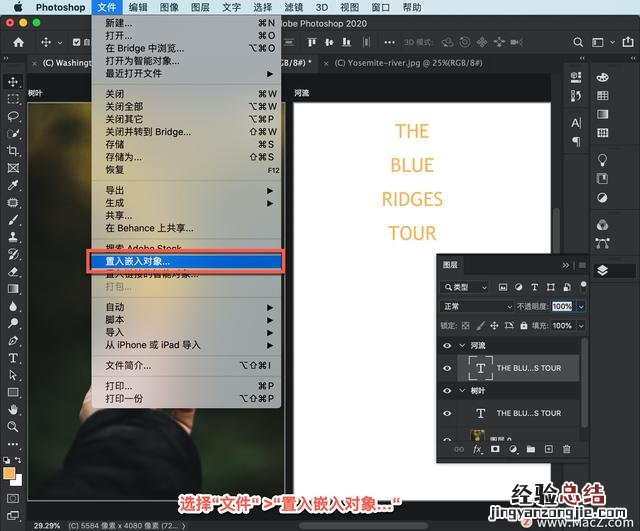
Task: Hide THE BLU...S TOUR layer under 河流
Action: (447, 368)
